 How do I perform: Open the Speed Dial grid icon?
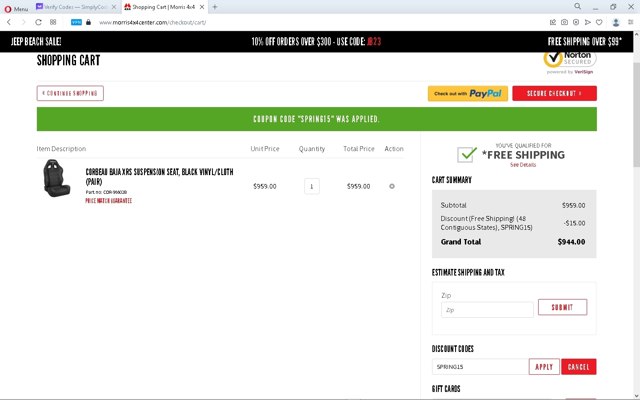click(x=53, y=22)
